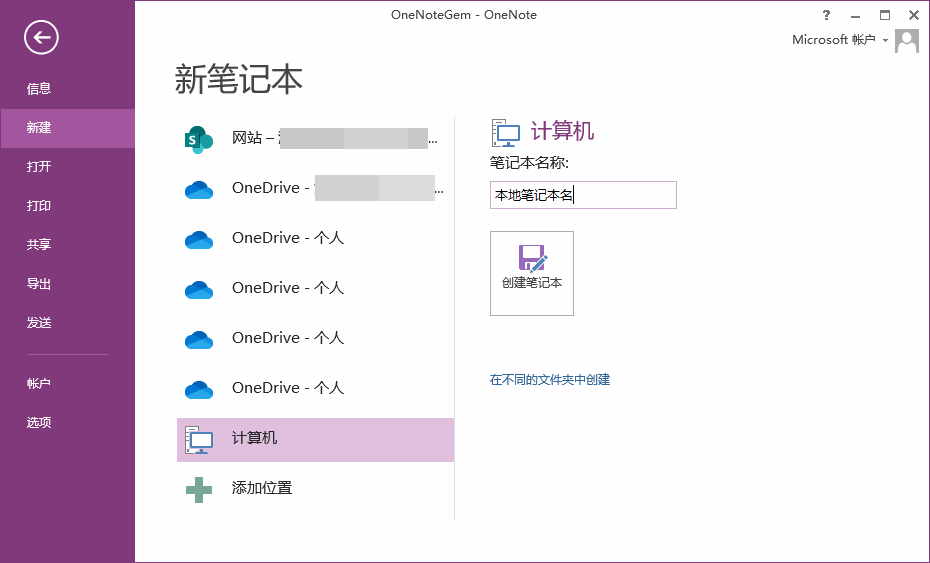Image resolution: width=930 pixels, height=563 pixels.
Task: Open the Microsoft 帐户 dropdown
Action: tap(840, 40)
